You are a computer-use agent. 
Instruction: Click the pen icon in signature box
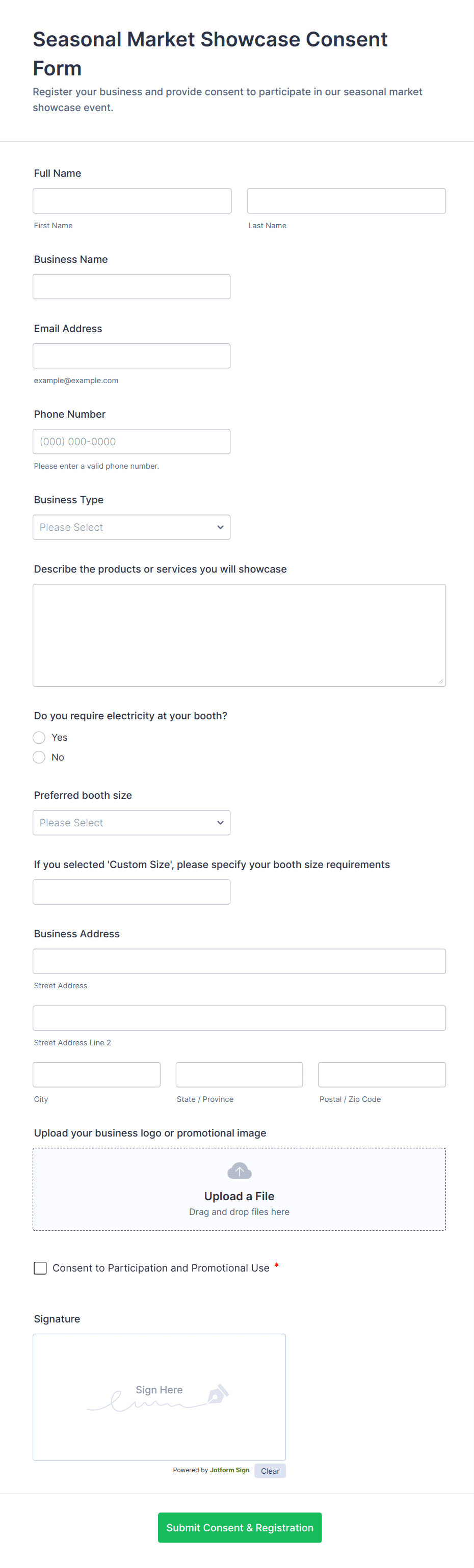tap(218, 1393)
